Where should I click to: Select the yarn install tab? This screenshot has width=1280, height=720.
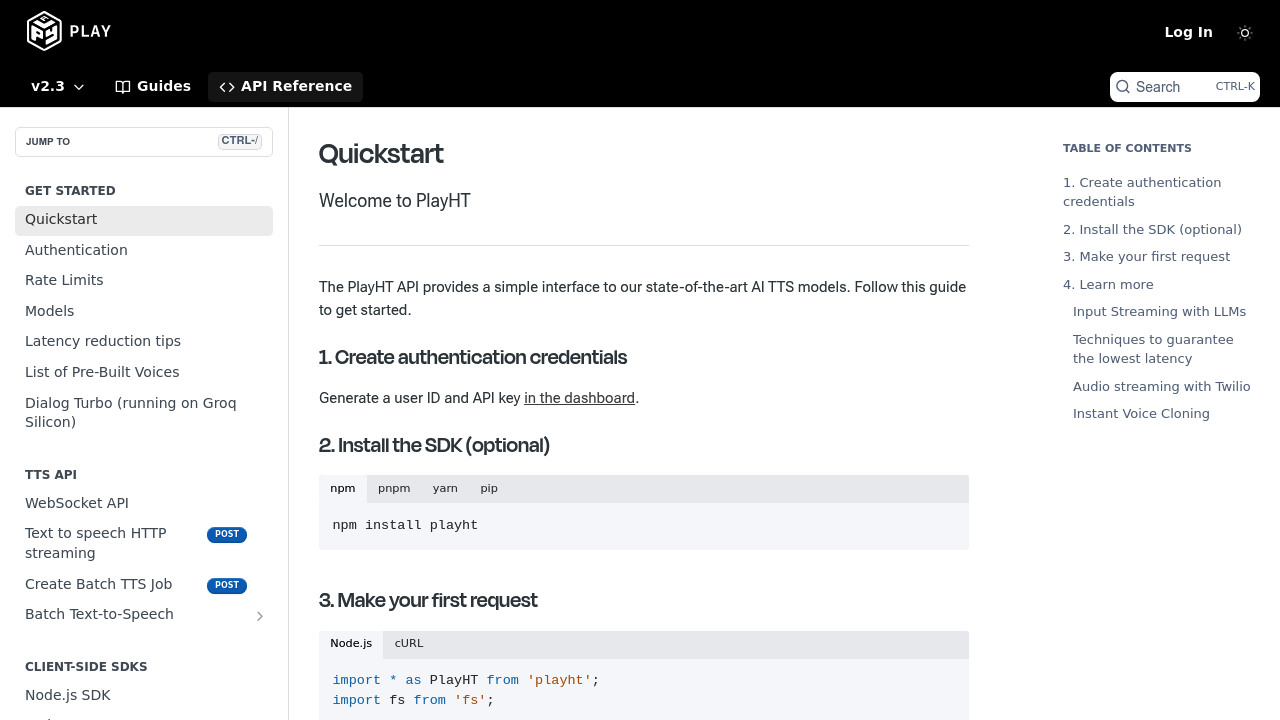[x=445, y=489]
